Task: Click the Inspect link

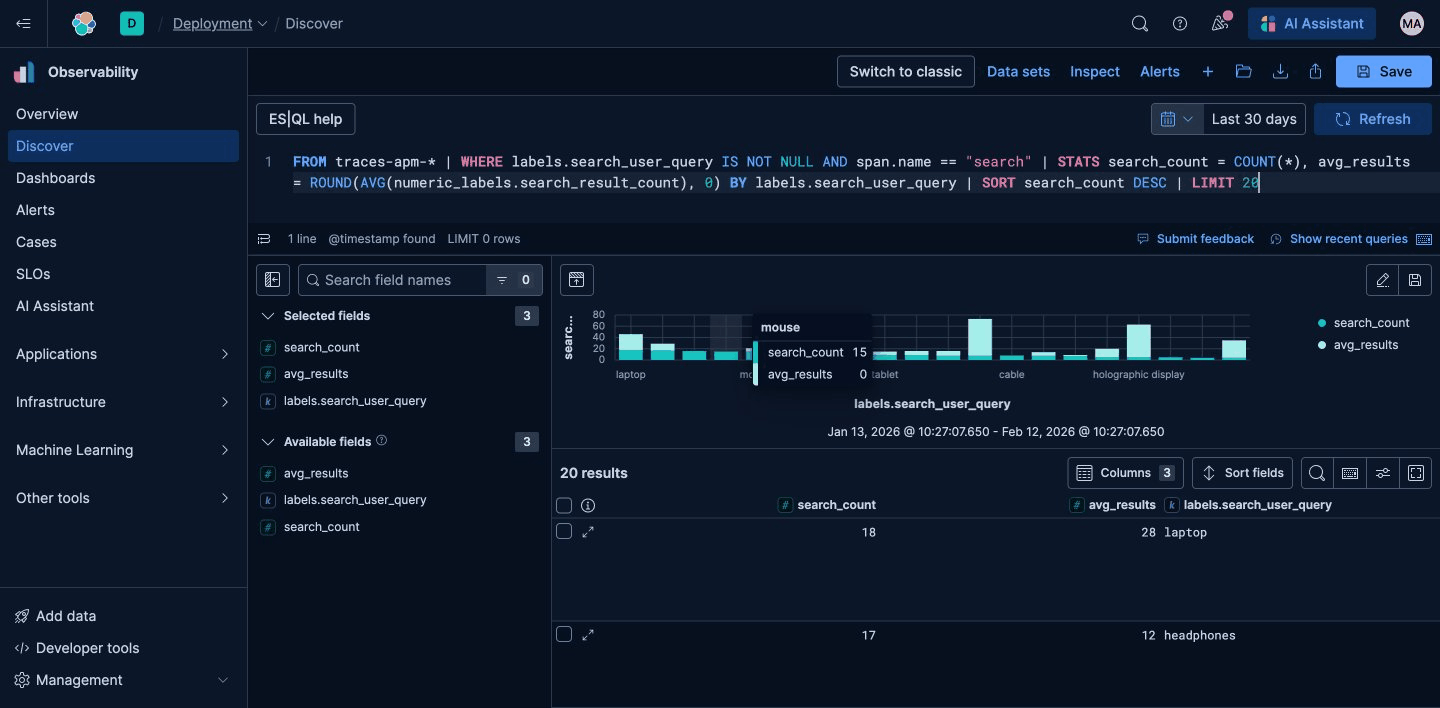Action: coord(1095,71)
